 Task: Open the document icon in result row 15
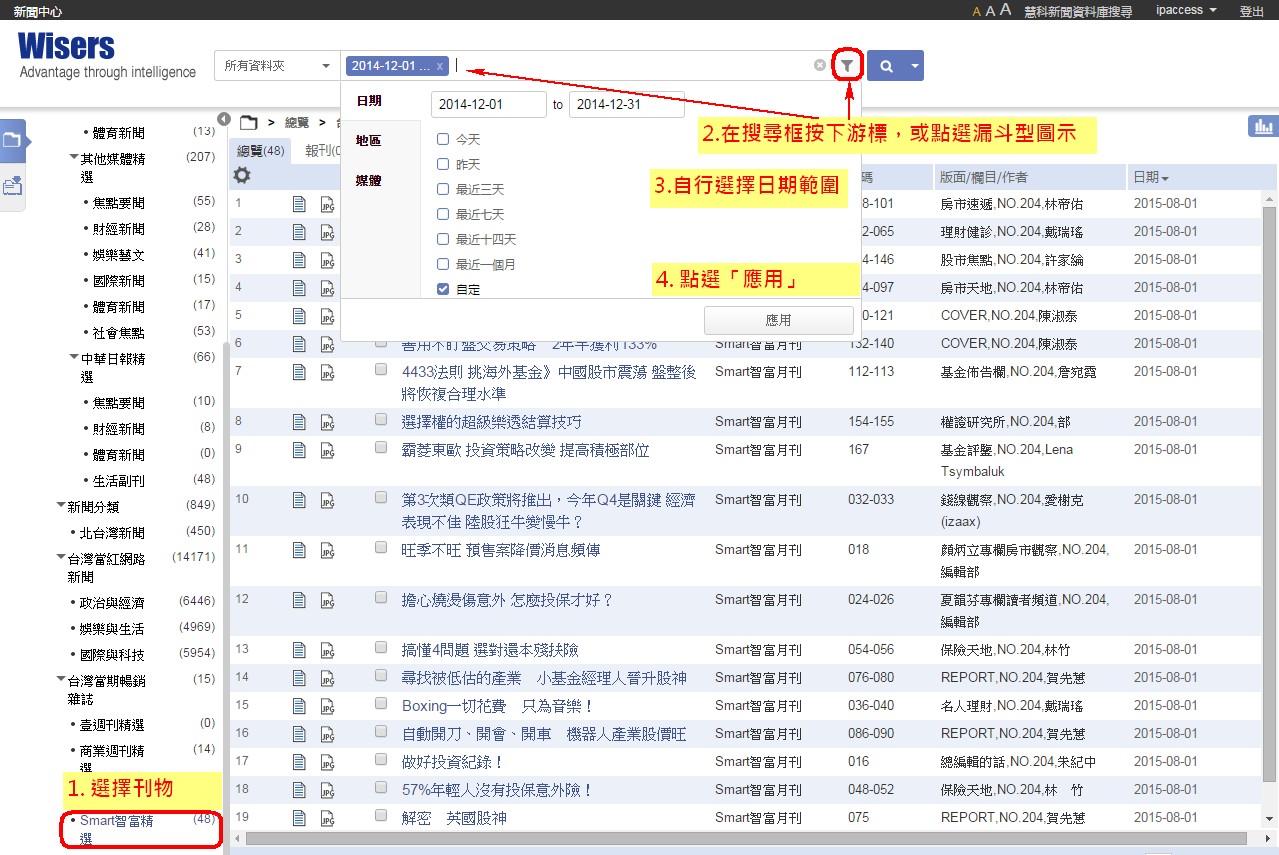[299, 706]
